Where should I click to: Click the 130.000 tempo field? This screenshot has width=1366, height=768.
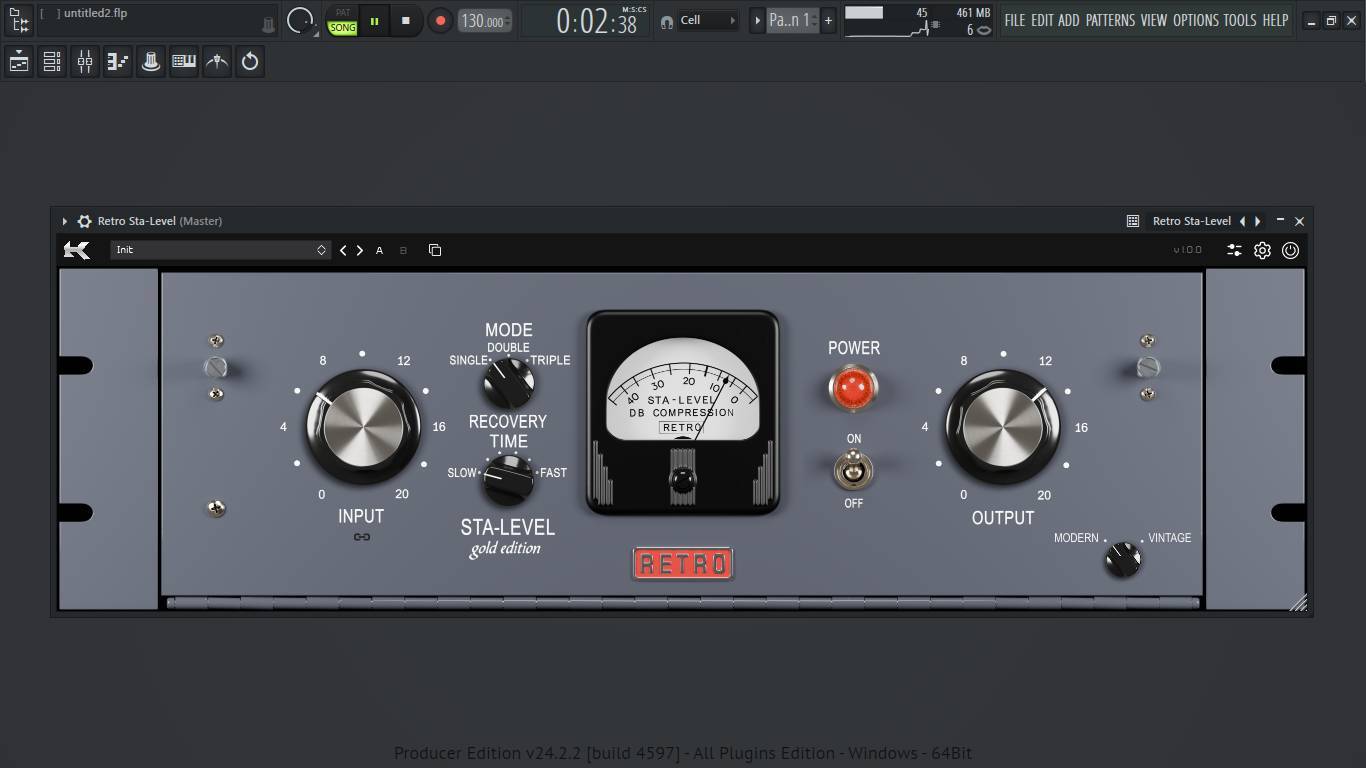click(x=485, y=21)
